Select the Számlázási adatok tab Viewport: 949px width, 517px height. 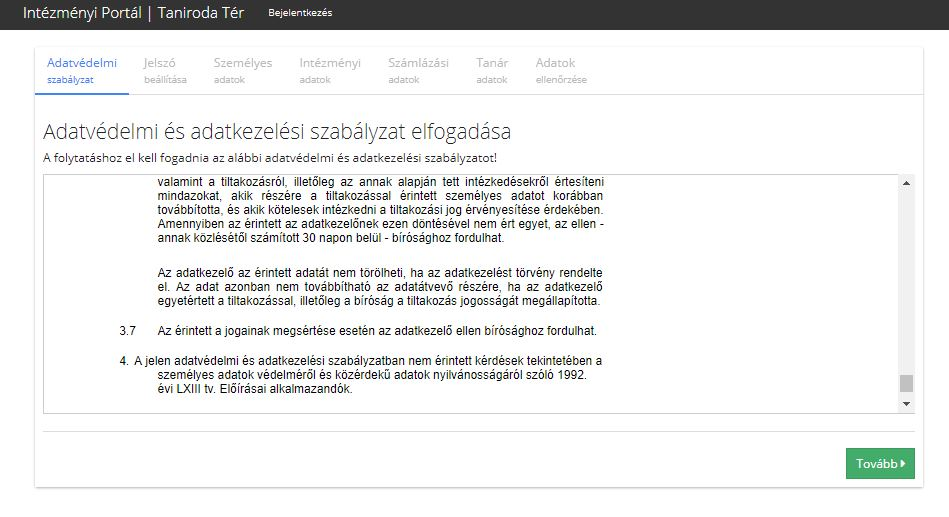click(420, 70)
